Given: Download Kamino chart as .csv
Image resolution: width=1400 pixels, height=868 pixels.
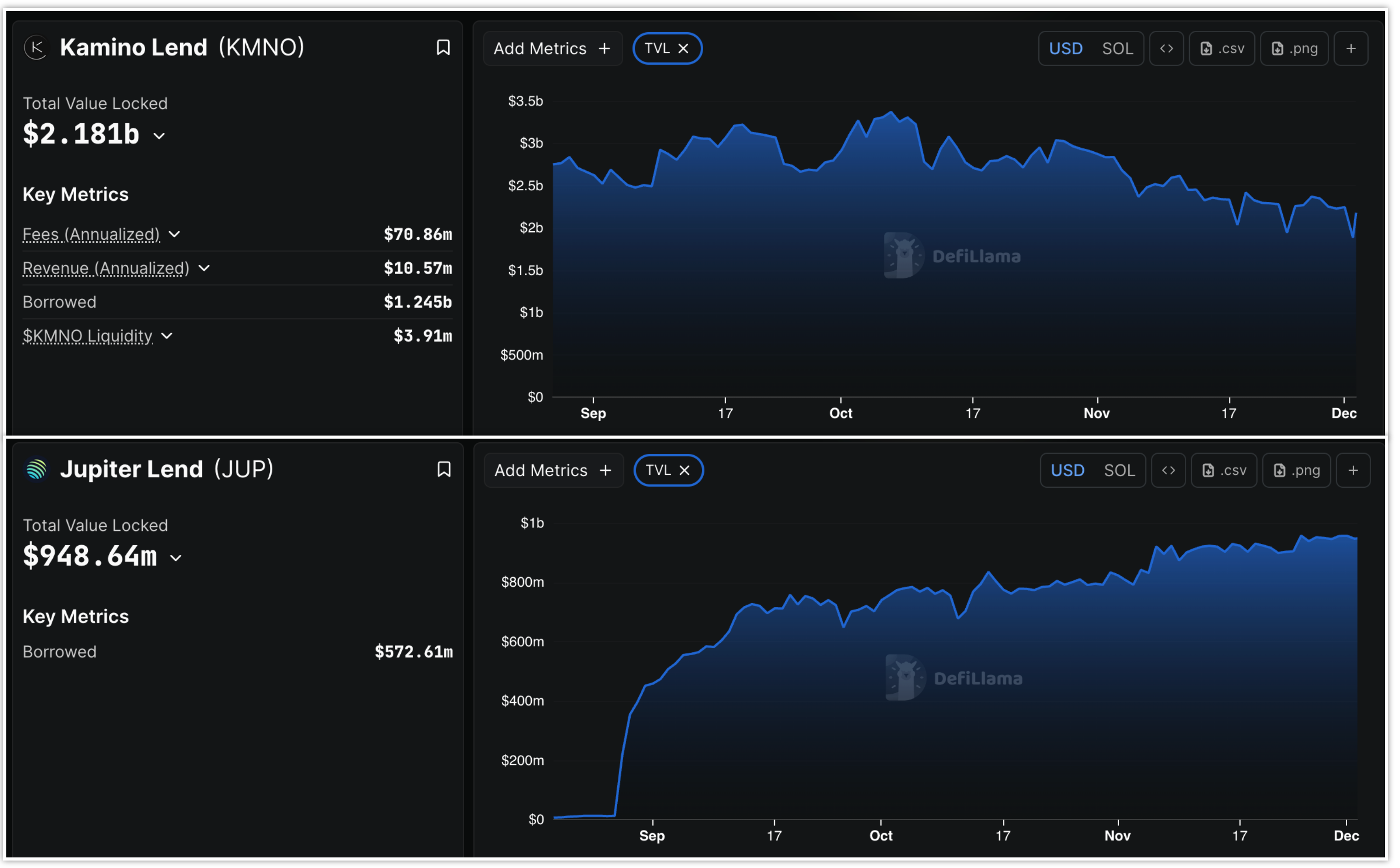Looking at the screenshot, I should (1222, 49).
